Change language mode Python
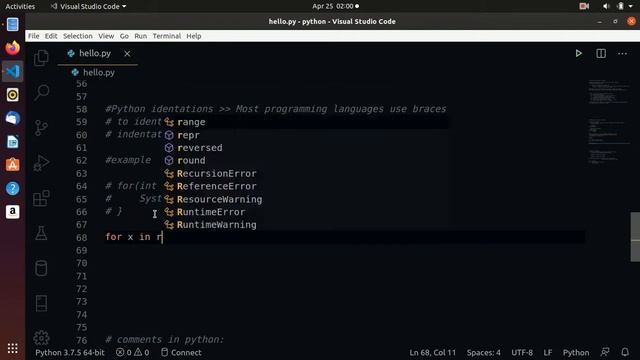Viewport: 640px width, 360px height. (x=576, y=352)
